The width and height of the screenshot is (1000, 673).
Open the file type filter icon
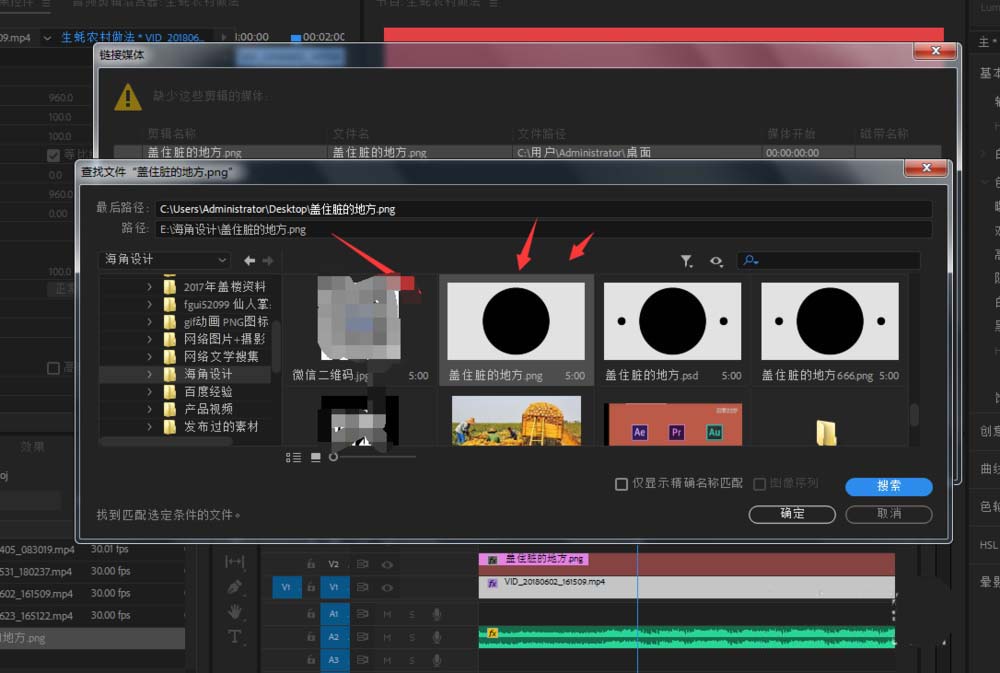[686, 261]
